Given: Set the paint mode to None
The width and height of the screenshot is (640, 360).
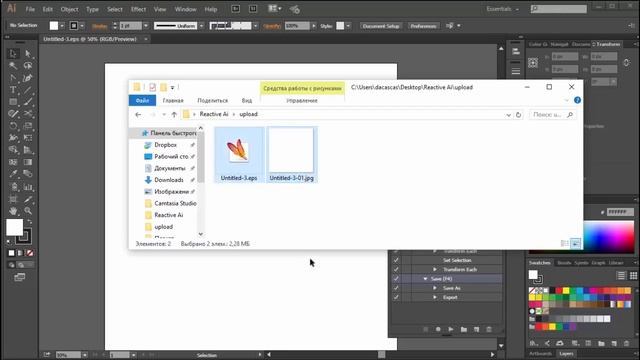Looking at the screenshot, I should [30, 253].
